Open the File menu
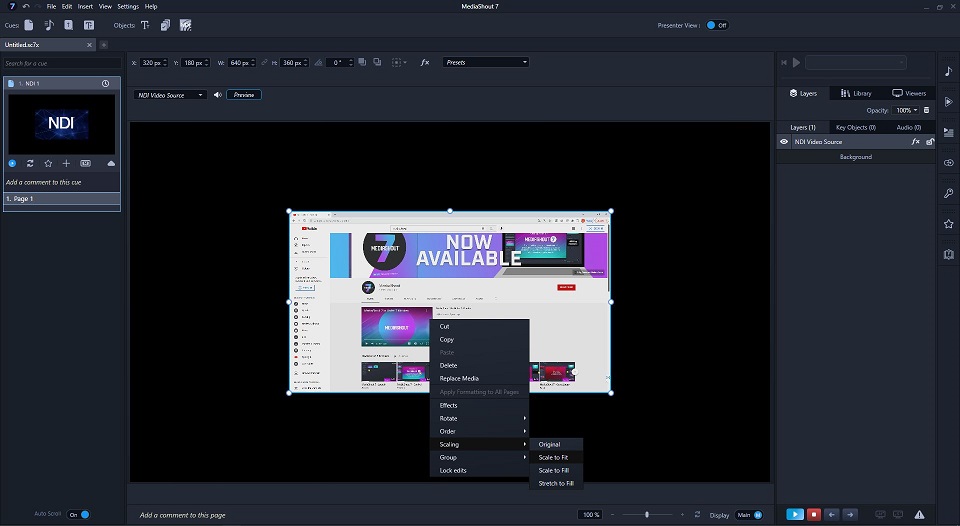 pos(51,6)
